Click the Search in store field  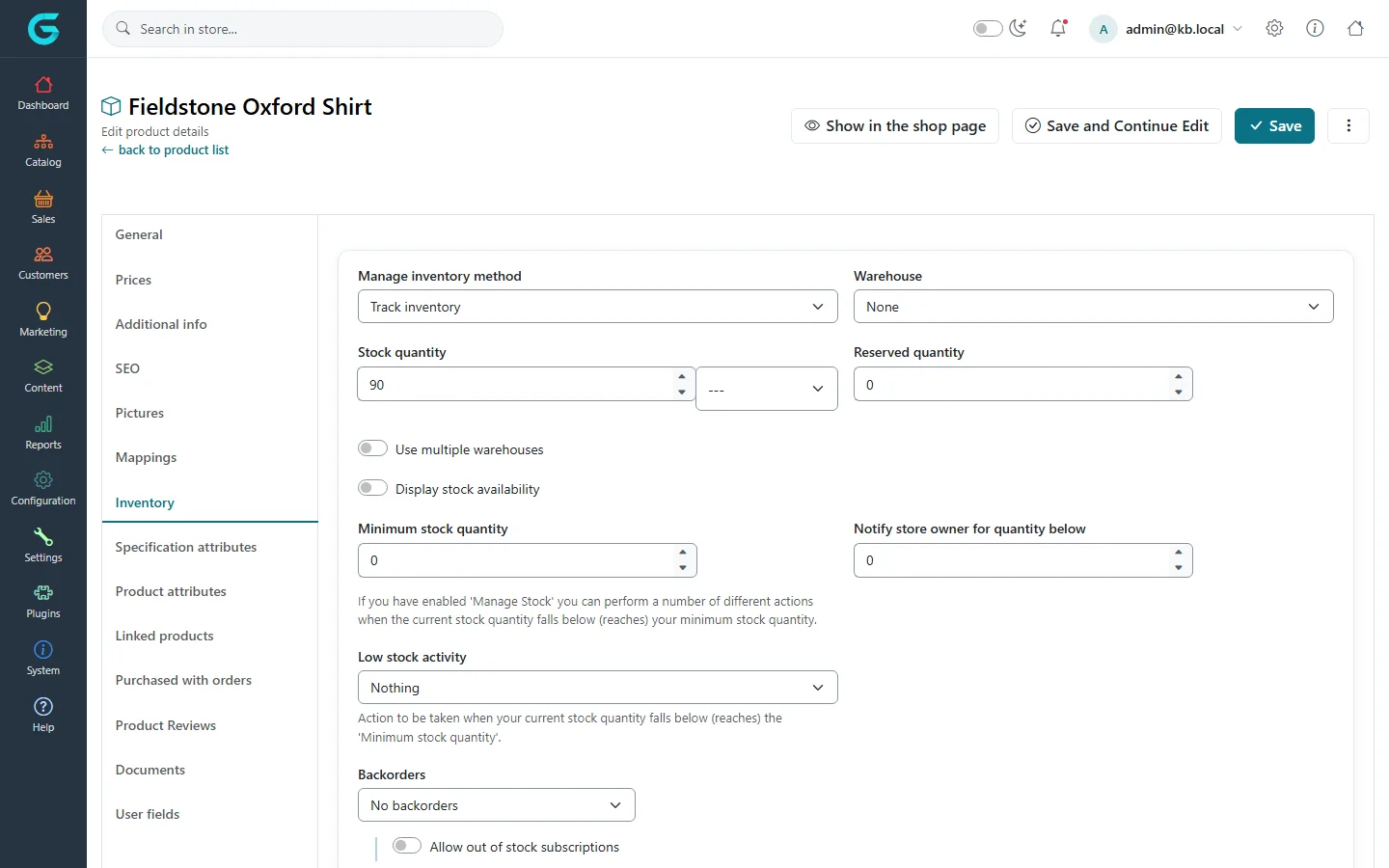pyautogui.click(x=303, y=29)
